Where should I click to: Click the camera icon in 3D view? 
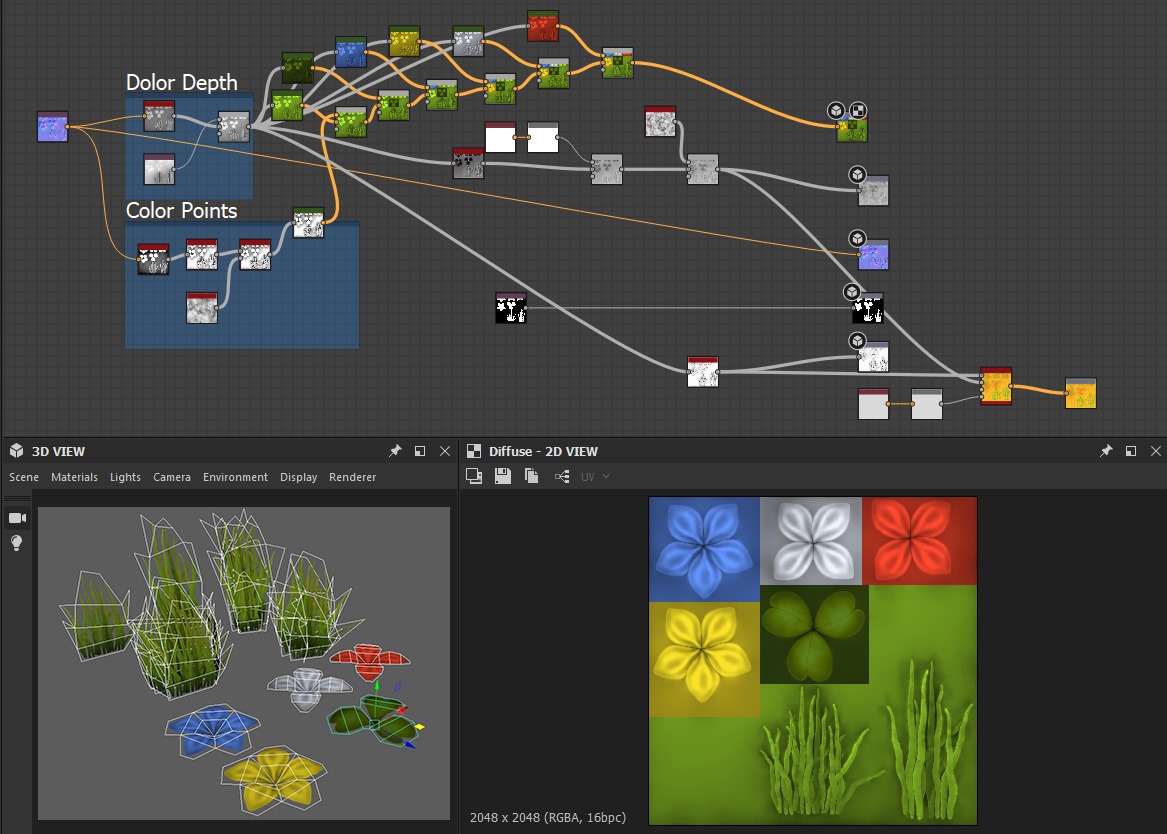pos(17,517)
